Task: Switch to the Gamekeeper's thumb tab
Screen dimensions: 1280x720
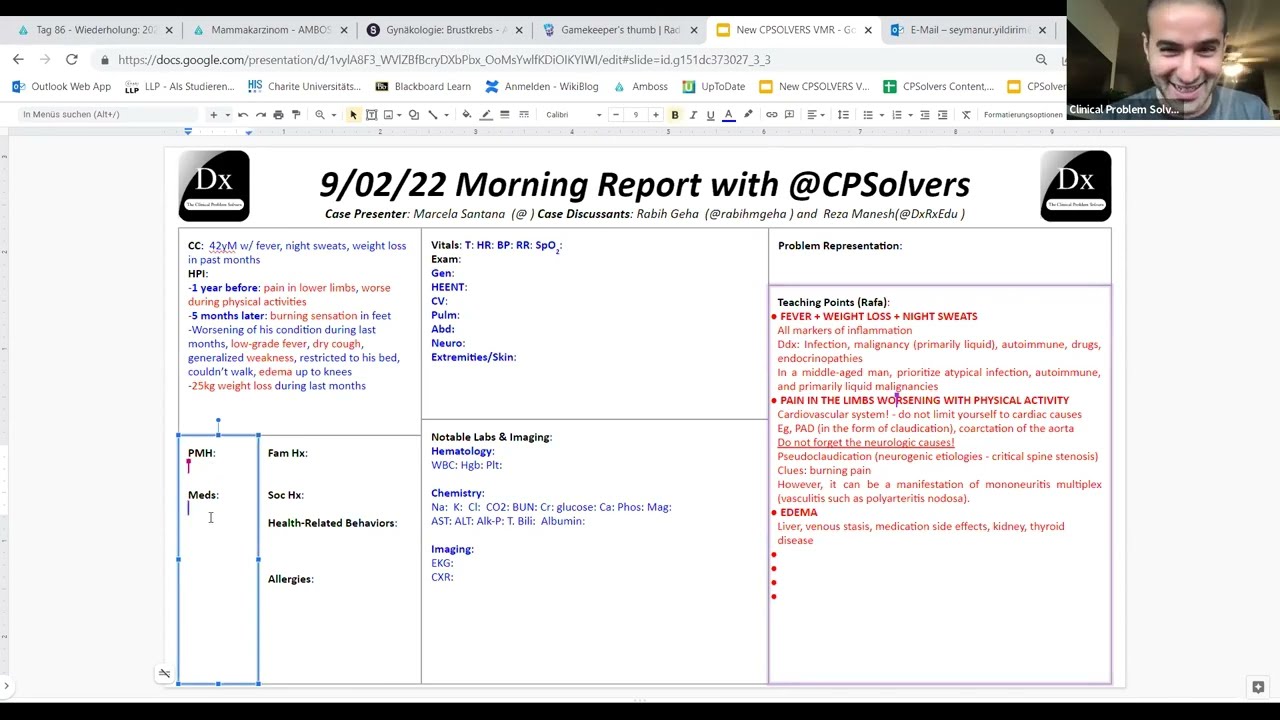Action: (x=618, y=30)
